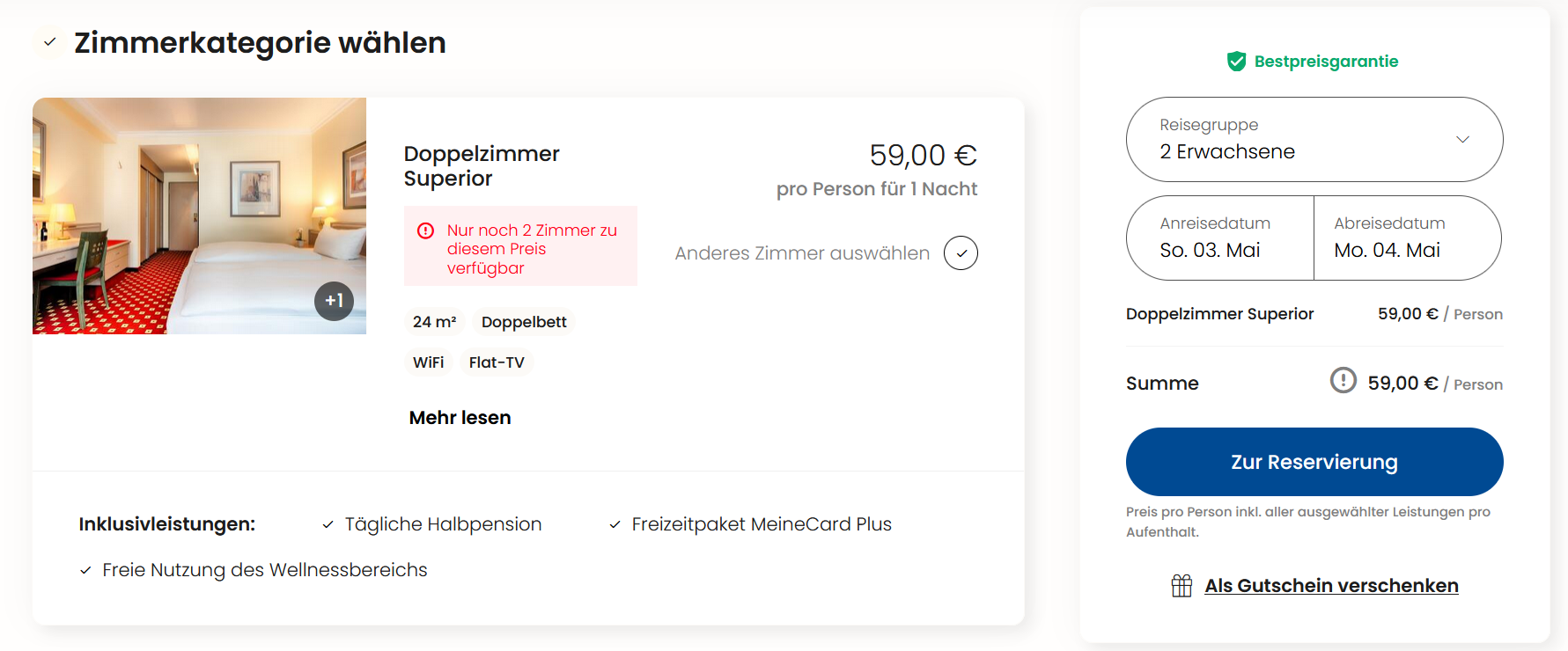Click the checkmark before Freie Nutzung des Wellnessbereichs
This screenshot has height=651, width=1568.
point(85,569)
